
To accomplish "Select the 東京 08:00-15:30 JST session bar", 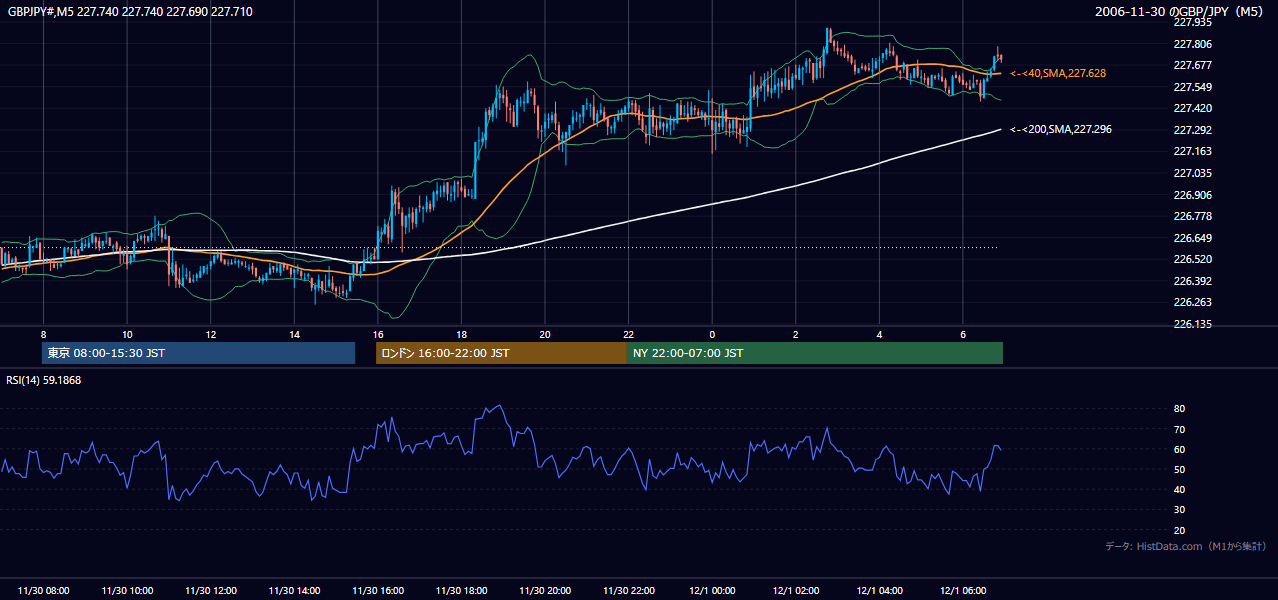I will (198, 353).
